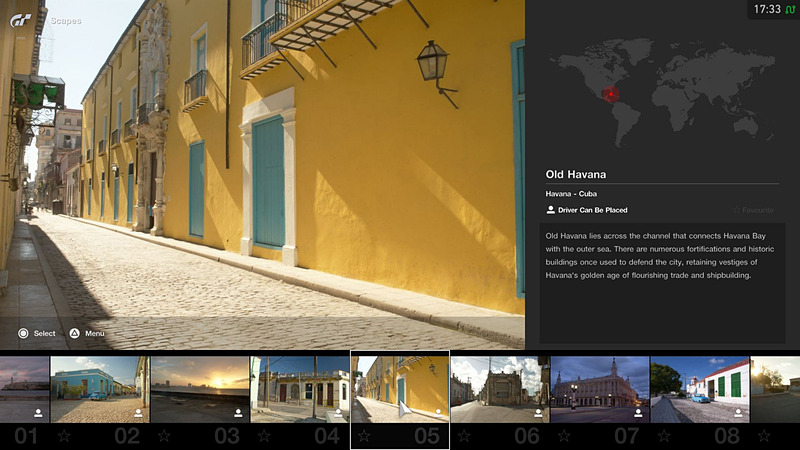Click the Havana - Cuba location text
This screenshot has width=800, height=450.
(571, 194)
